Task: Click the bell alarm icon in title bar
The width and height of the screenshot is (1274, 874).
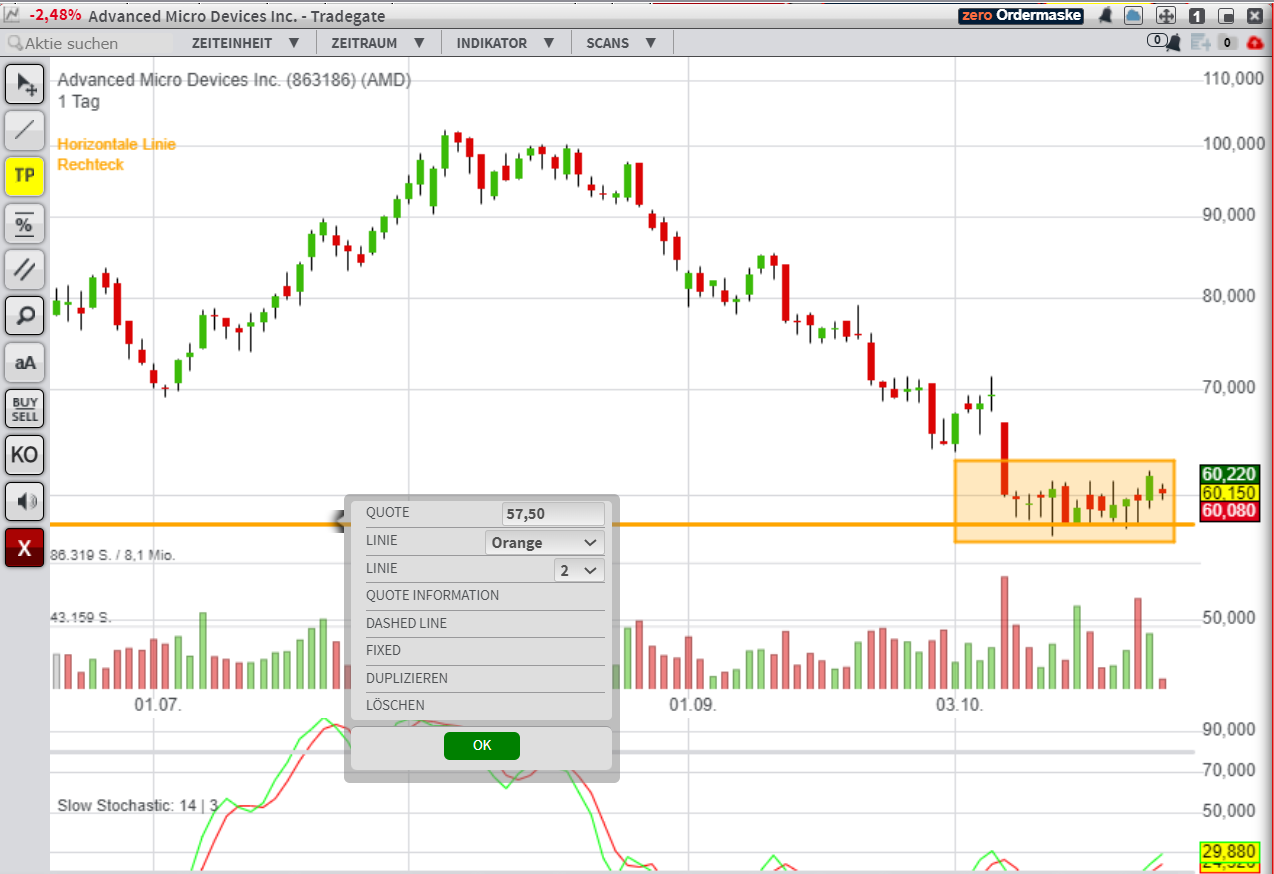Action: pyautogui.click(x=1106, y=15)
